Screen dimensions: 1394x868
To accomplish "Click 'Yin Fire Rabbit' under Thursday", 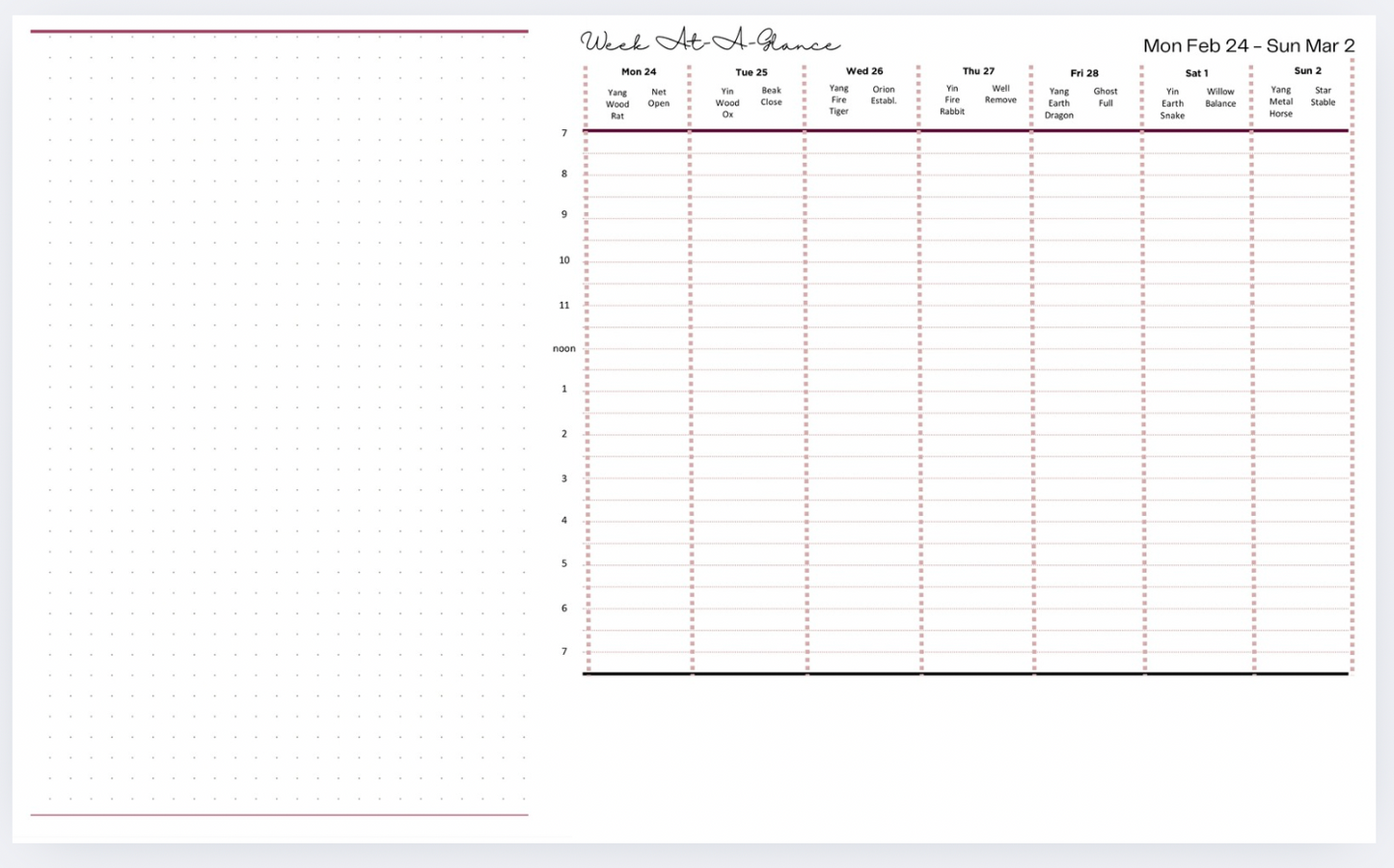I will tap(952, 99).
